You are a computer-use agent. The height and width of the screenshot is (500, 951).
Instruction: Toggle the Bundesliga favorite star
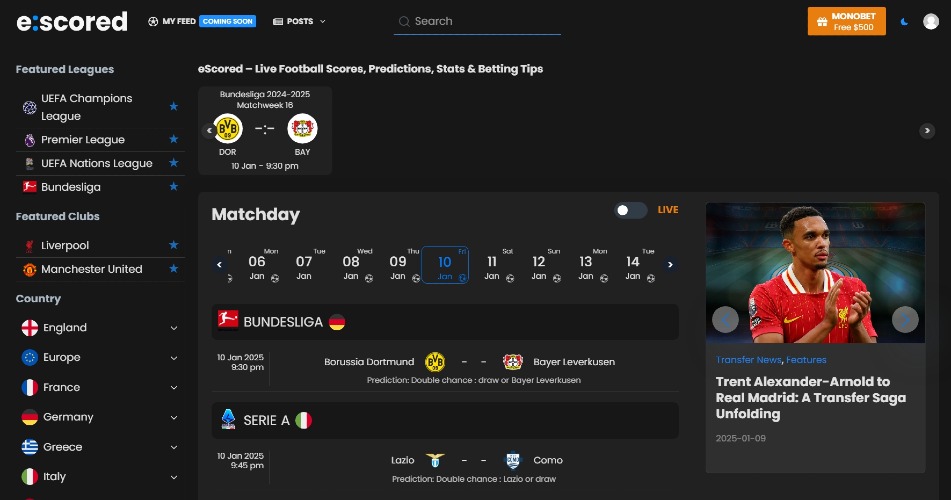[173, 186]
